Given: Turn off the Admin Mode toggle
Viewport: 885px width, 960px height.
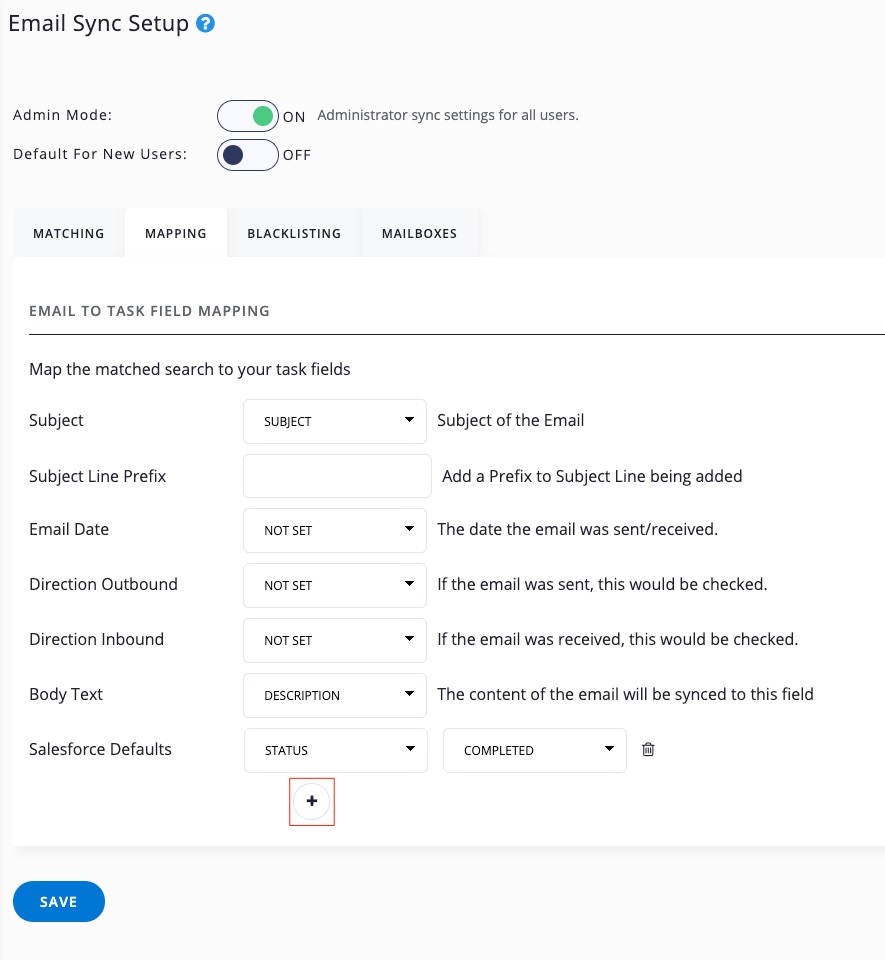Looking at the screenshot, I should (248, 116).
